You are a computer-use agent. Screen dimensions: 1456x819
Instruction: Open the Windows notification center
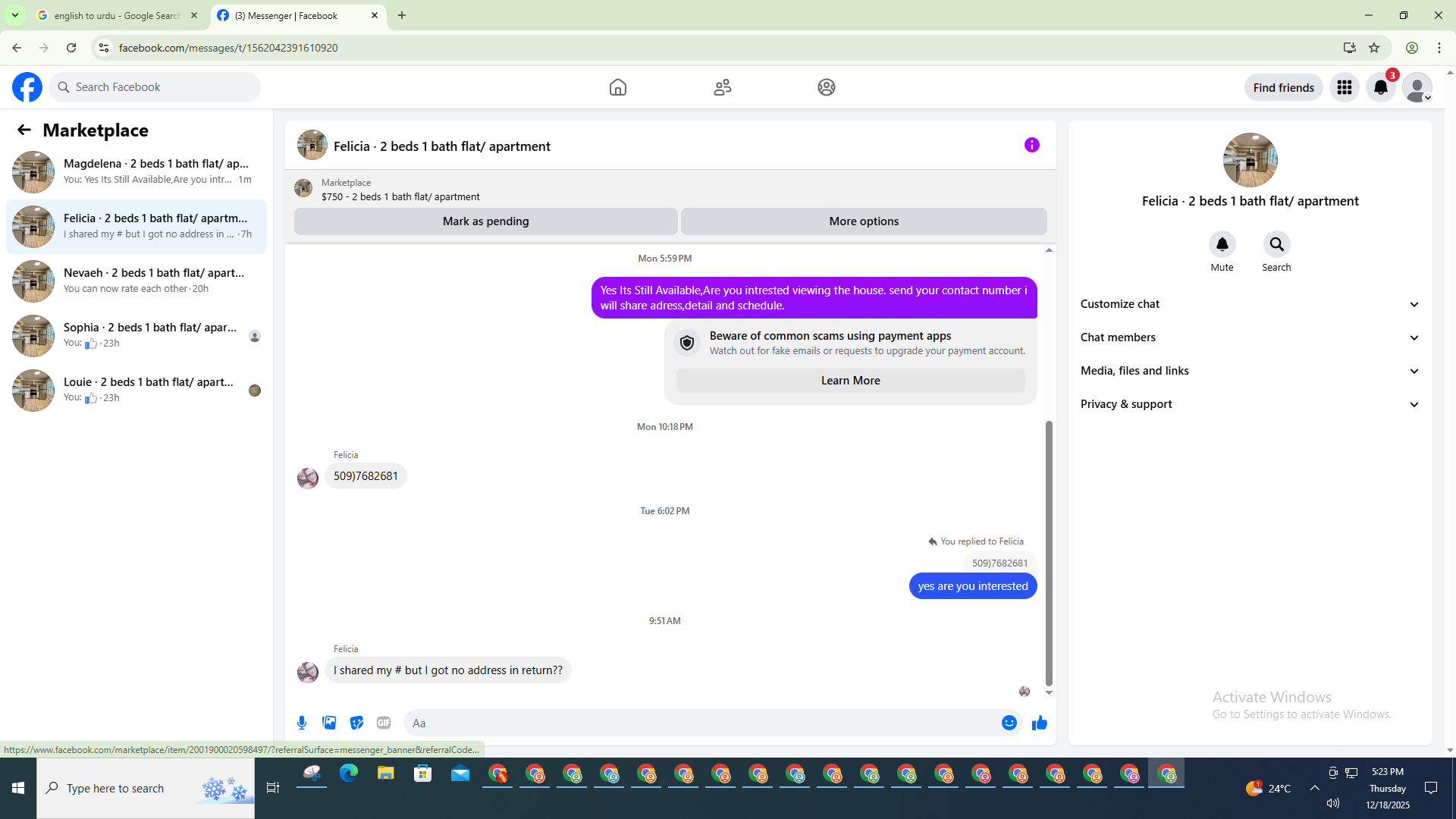1431,789
